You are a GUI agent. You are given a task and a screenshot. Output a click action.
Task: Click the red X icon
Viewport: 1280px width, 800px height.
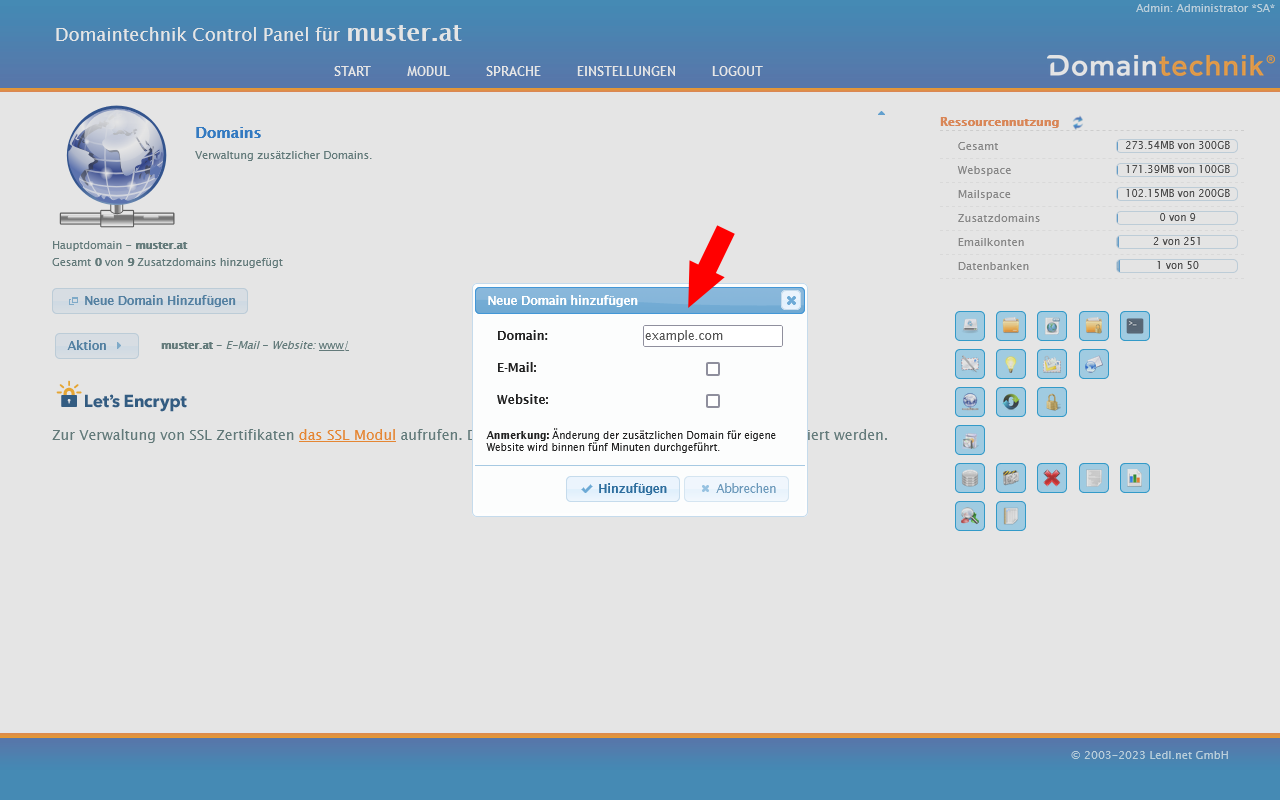pos(1051,478)
